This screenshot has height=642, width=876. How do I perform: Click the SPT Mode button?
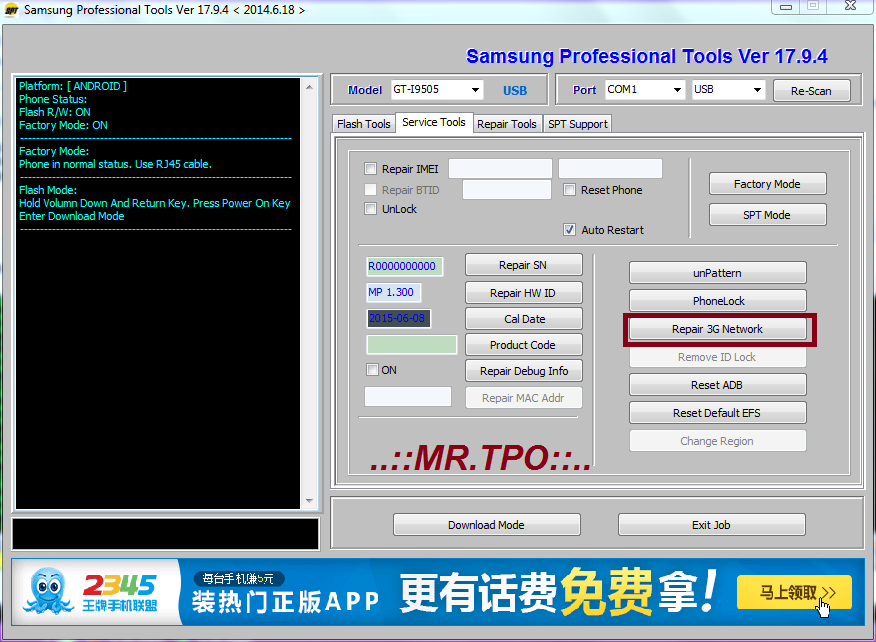pyautogui.click(x=767, y=215)
